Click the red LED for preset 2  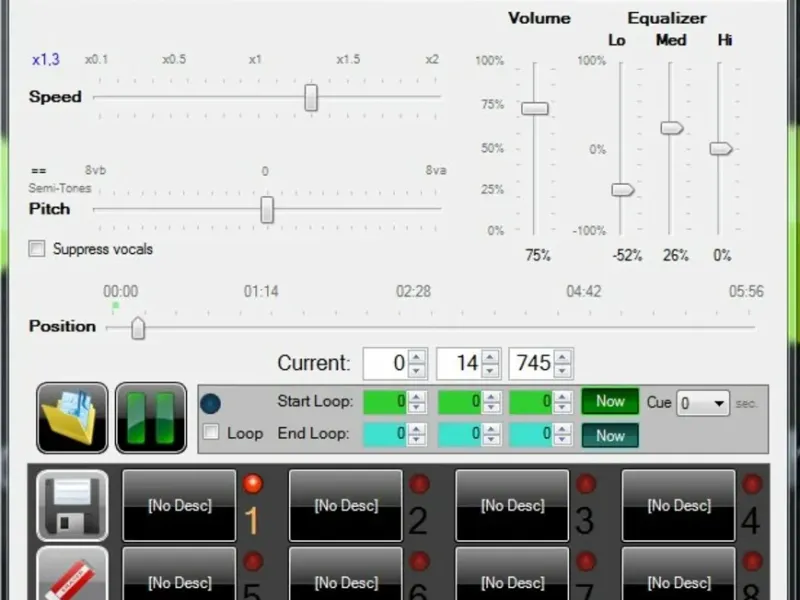click(x=419, y=484)
